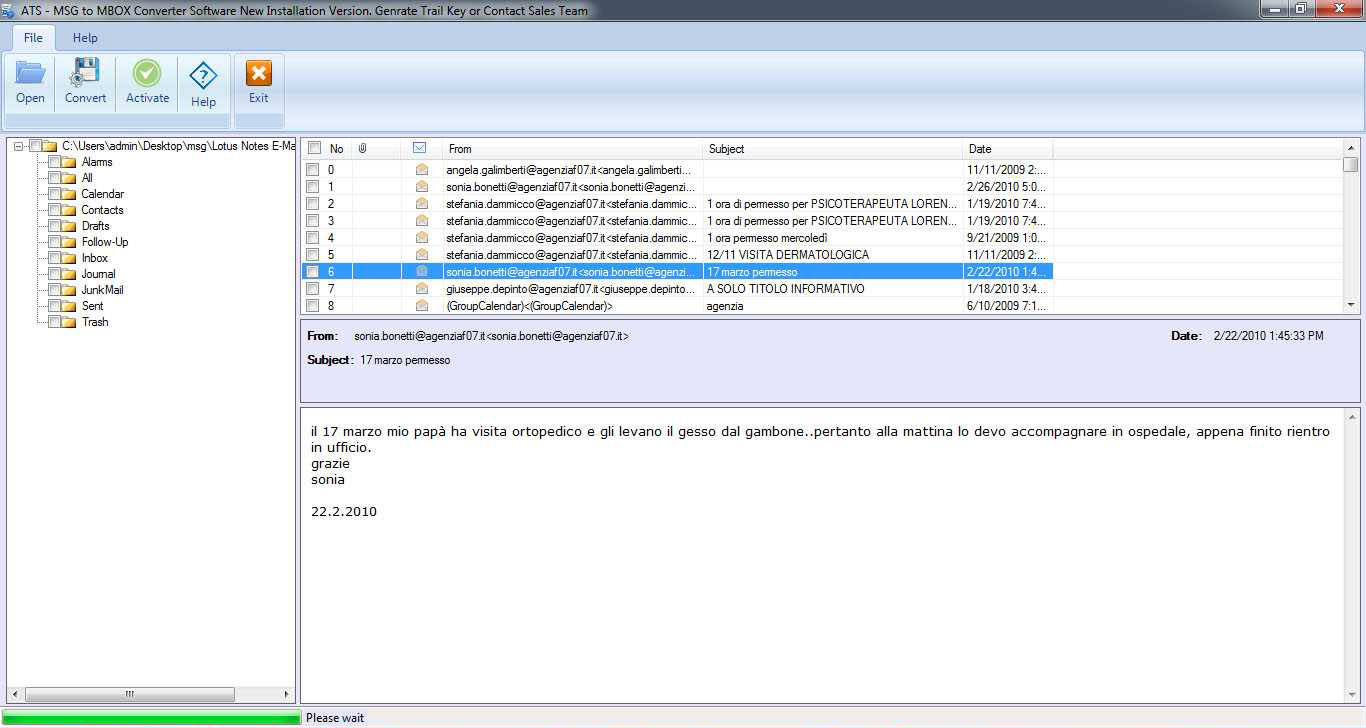Click envelope icon for message row 0

[x=421, y=170]
